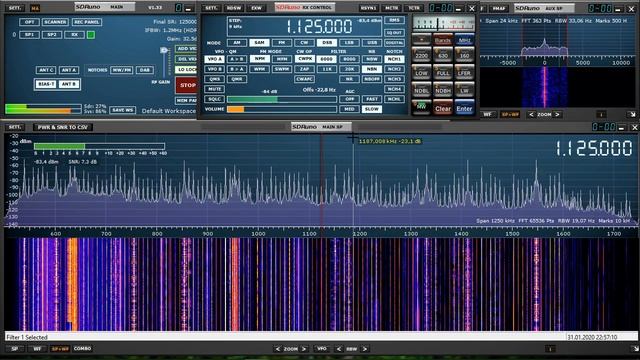The width and height of the screenshot is (640, 360).
Task: Switch Main SP view to WF tab
Action: pos(37,349)
